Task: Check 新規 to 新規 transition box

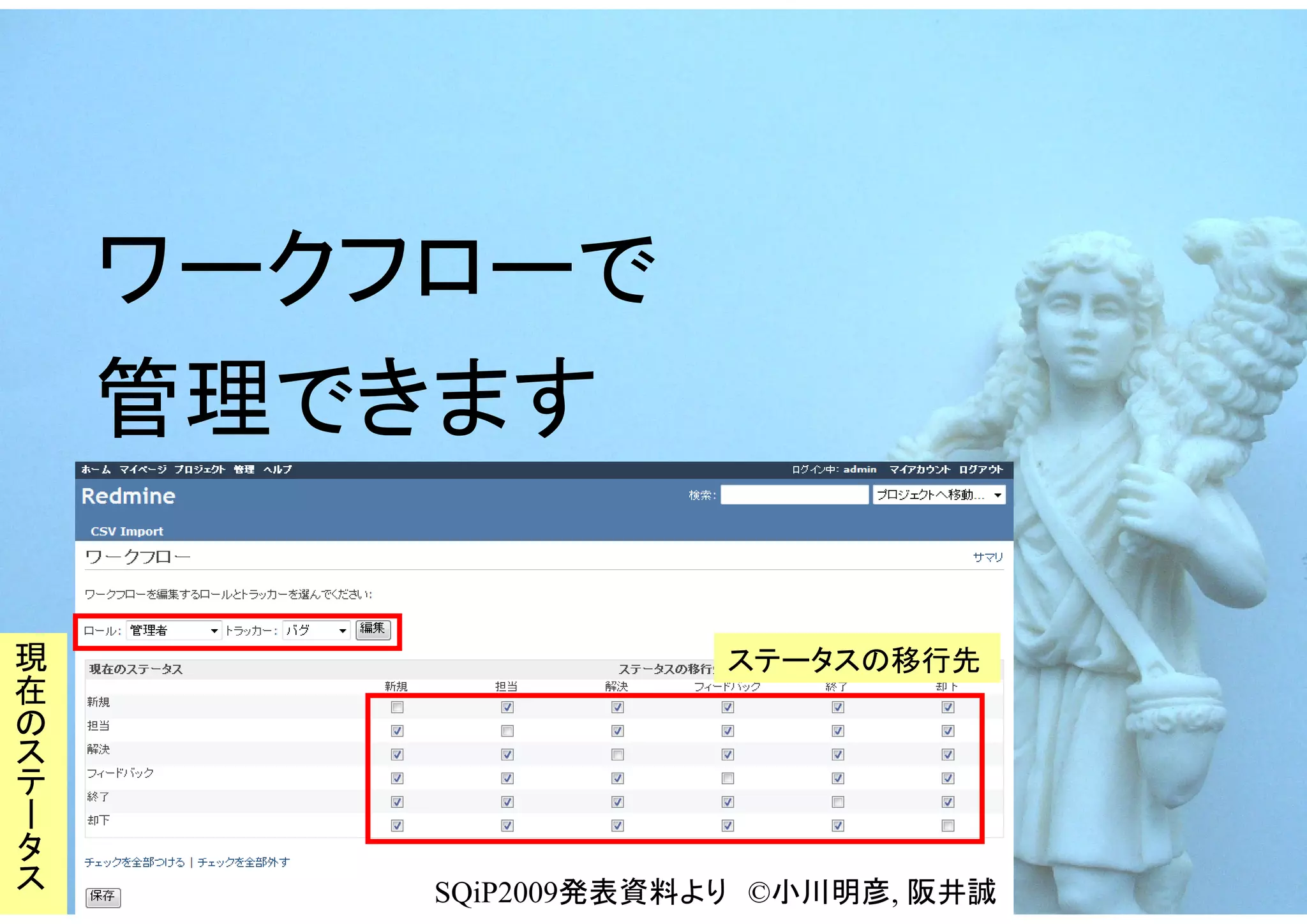Action: pos(397,707)
